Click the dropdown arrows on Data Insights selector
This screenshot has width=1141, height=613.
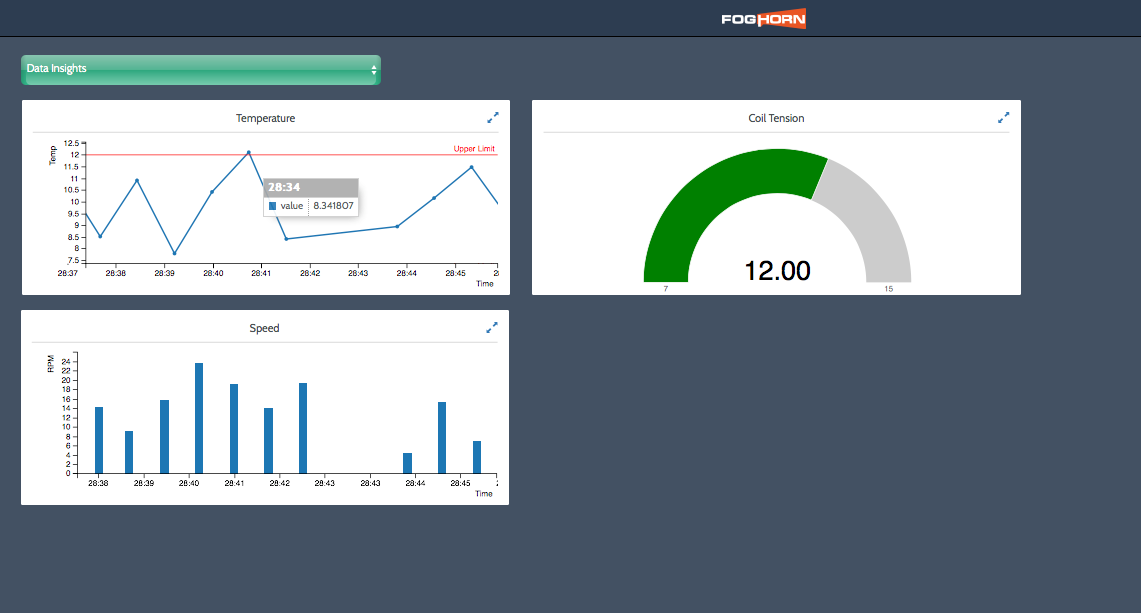(374, 70)
